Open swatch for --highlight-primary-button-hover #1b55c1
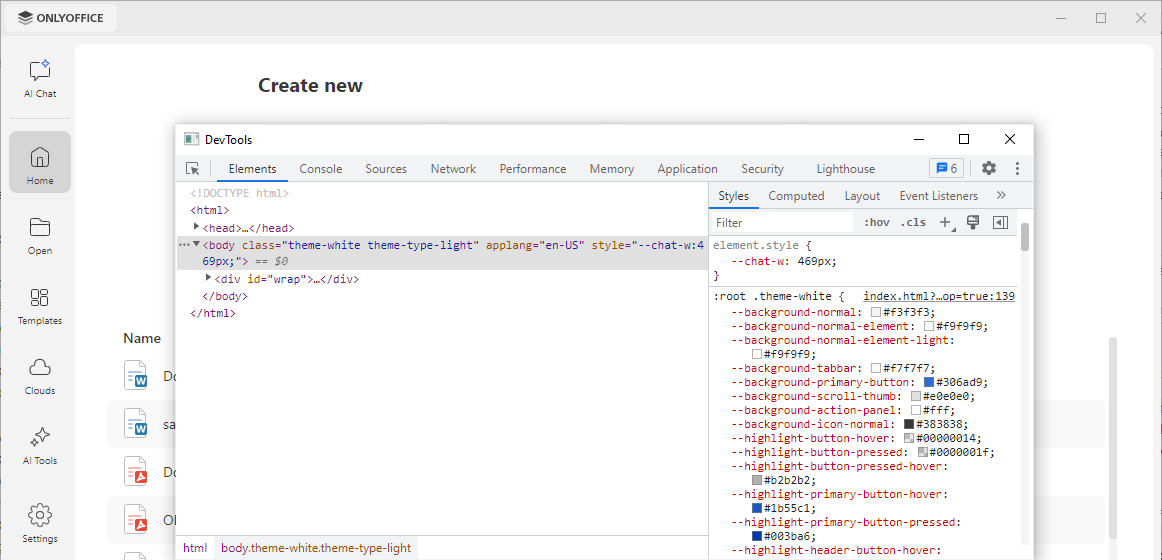 click(757, 508)
